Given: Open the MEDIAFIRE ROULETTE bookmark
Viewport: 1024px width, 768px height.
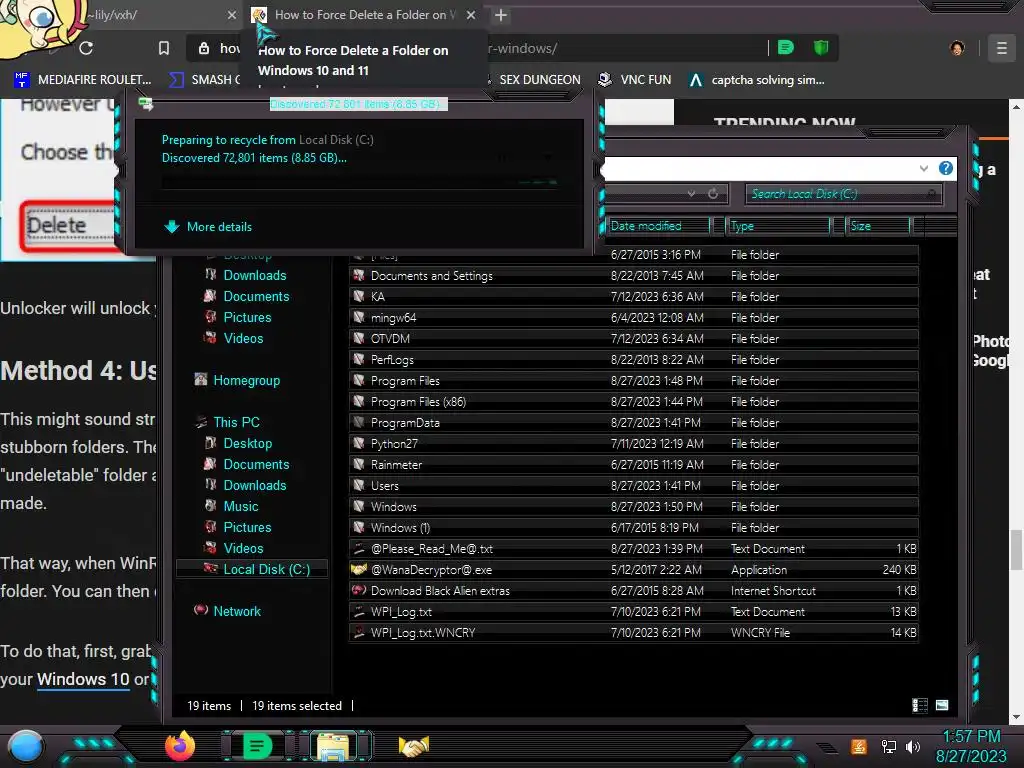Looking at the screenshot, I should [83, 80].
